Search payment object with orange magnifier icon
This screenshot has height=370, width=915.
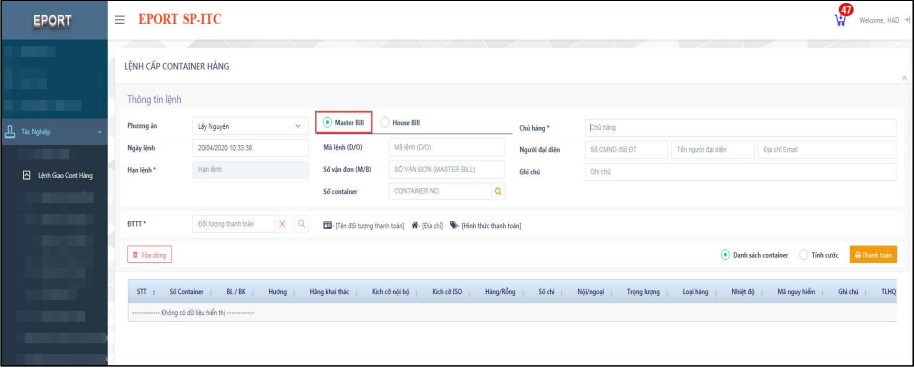[301, 224]
